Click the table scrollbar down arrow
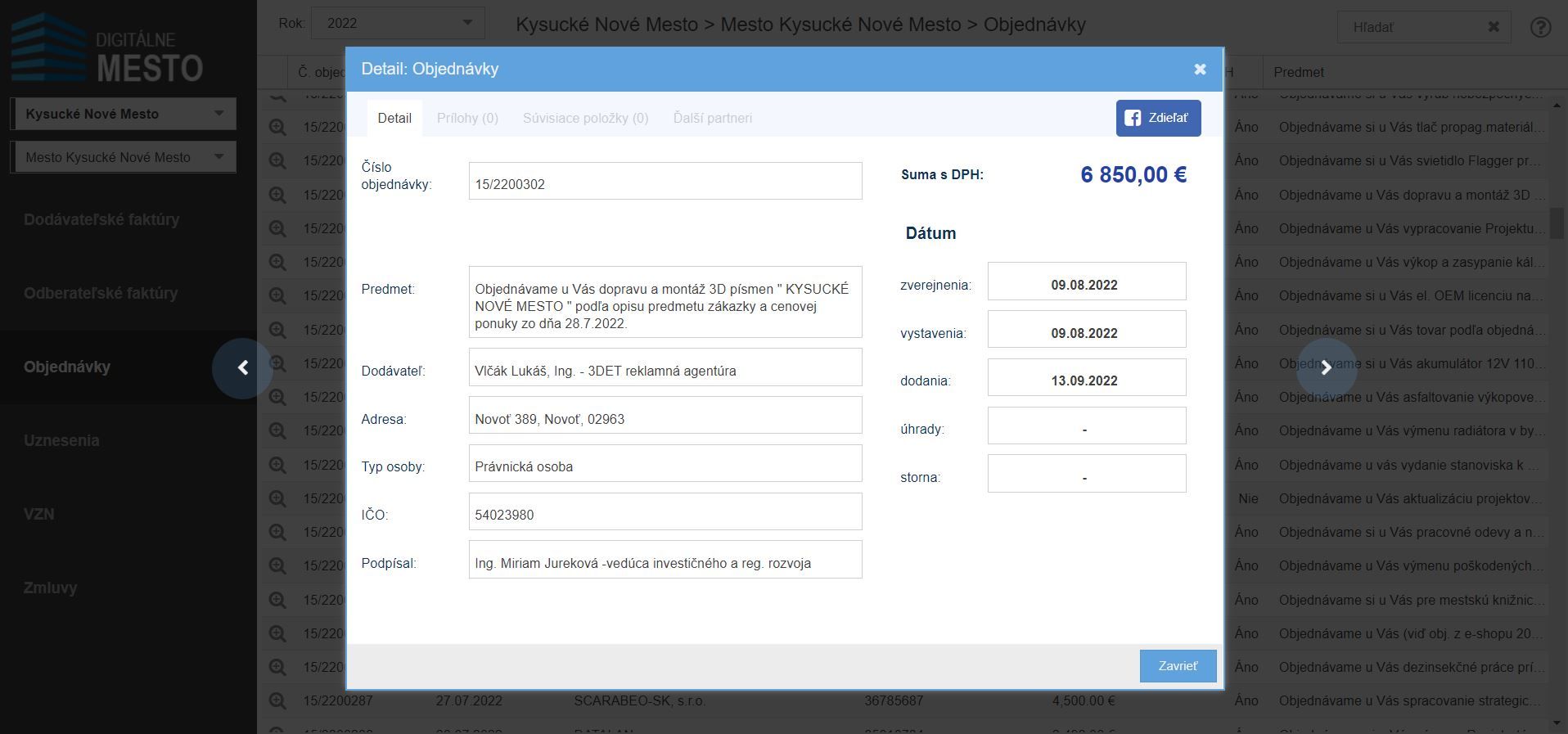 point(1557,723)
